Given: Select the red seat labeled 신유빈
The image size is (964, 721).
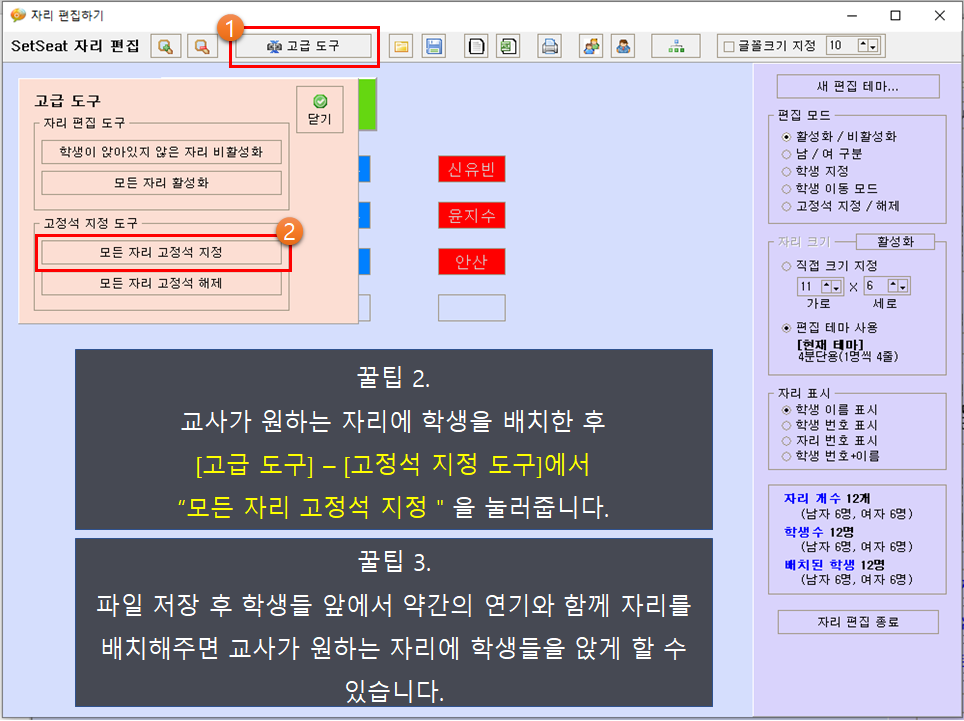Looking at the screenshot, I should [472, 169].
